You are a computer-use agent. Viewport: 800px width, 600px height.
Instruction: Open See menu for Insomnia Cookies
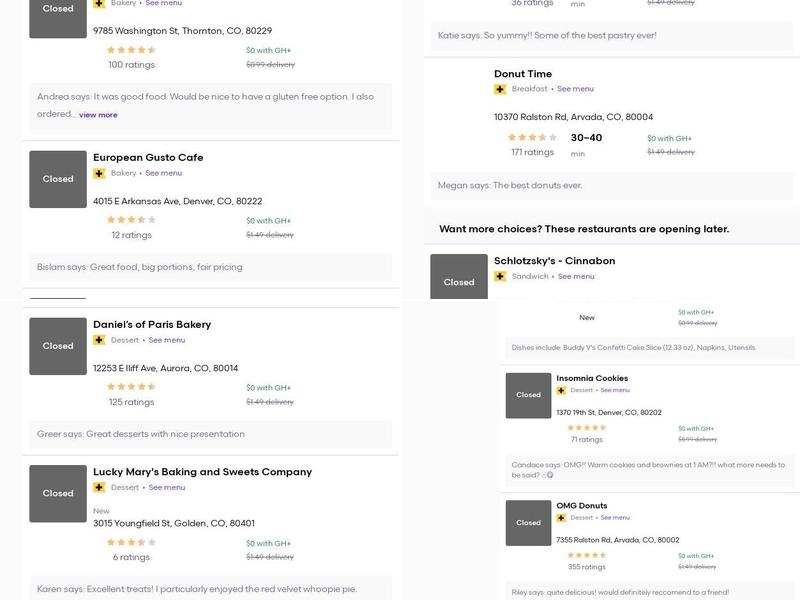point(615,390)
